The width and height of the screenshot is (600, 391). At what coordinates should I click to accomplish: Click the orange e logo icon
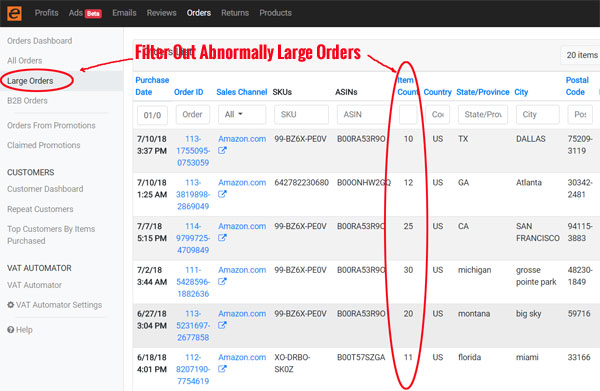tap(15, 13)
